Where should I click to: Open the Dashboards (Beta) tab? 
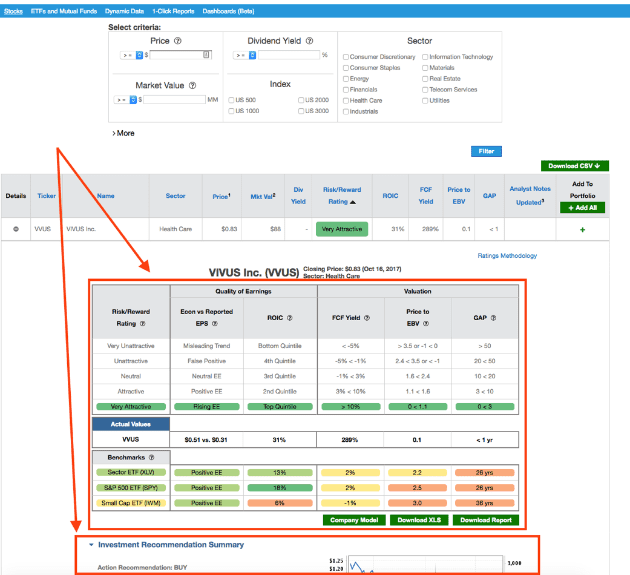(228, 11)
